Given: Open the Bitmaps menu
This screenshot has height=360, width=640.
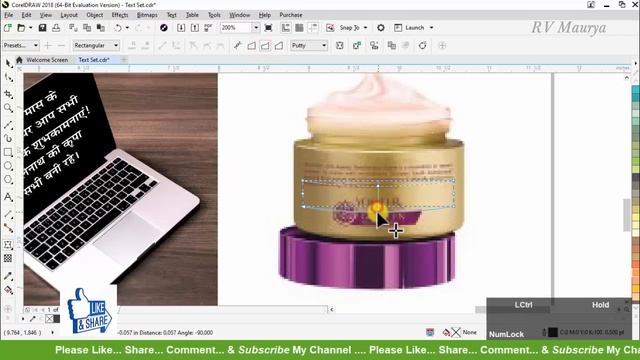Looking at the screenshot, I should click(x=147, y=15).
